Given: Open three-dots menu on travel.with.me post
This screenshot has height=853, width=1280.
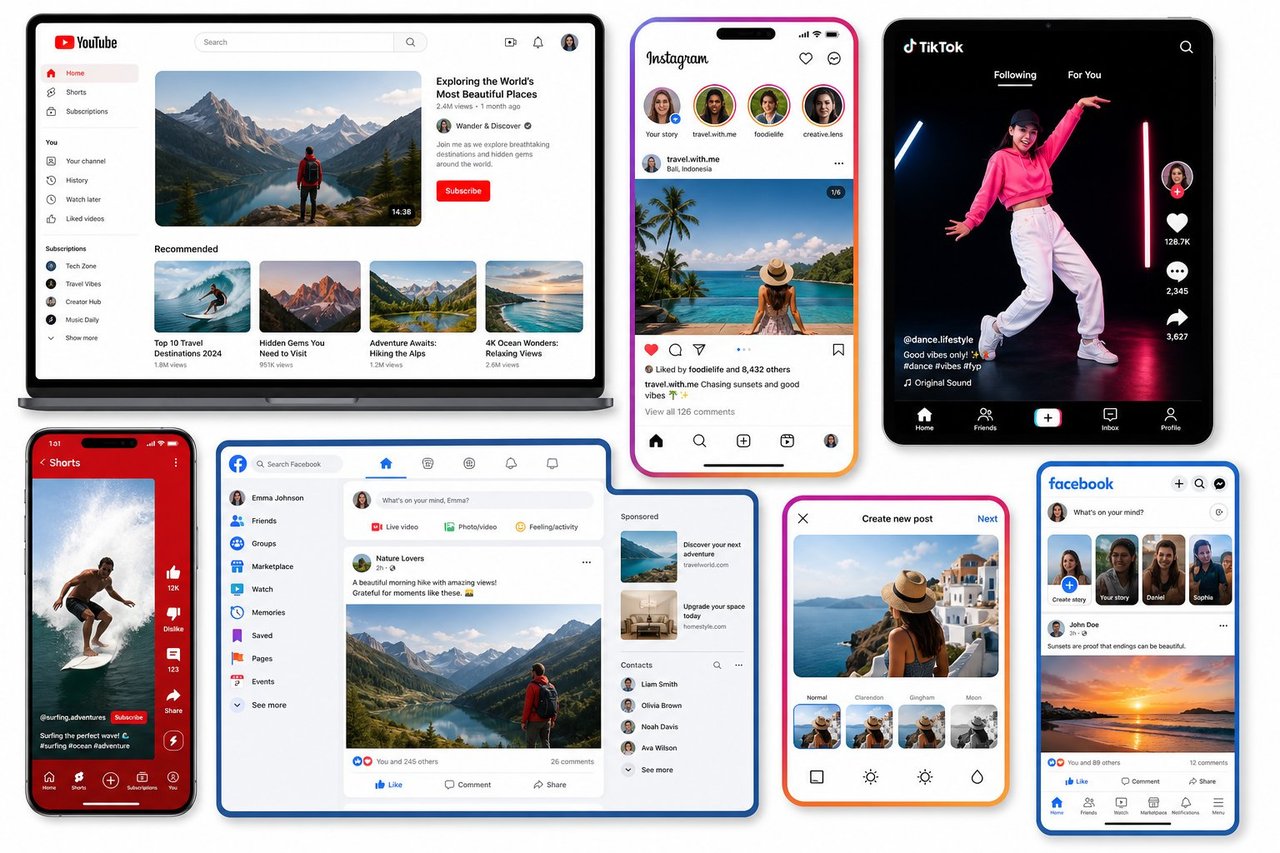Looking at the screenshot, I should tap(838, 163).
